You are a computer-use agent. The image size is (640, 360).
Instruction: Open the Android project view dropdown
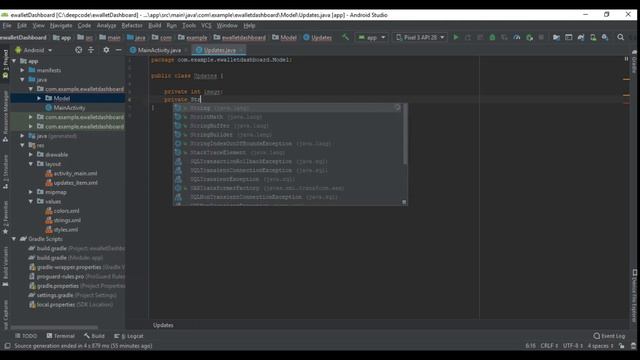(x=33, y=50)
